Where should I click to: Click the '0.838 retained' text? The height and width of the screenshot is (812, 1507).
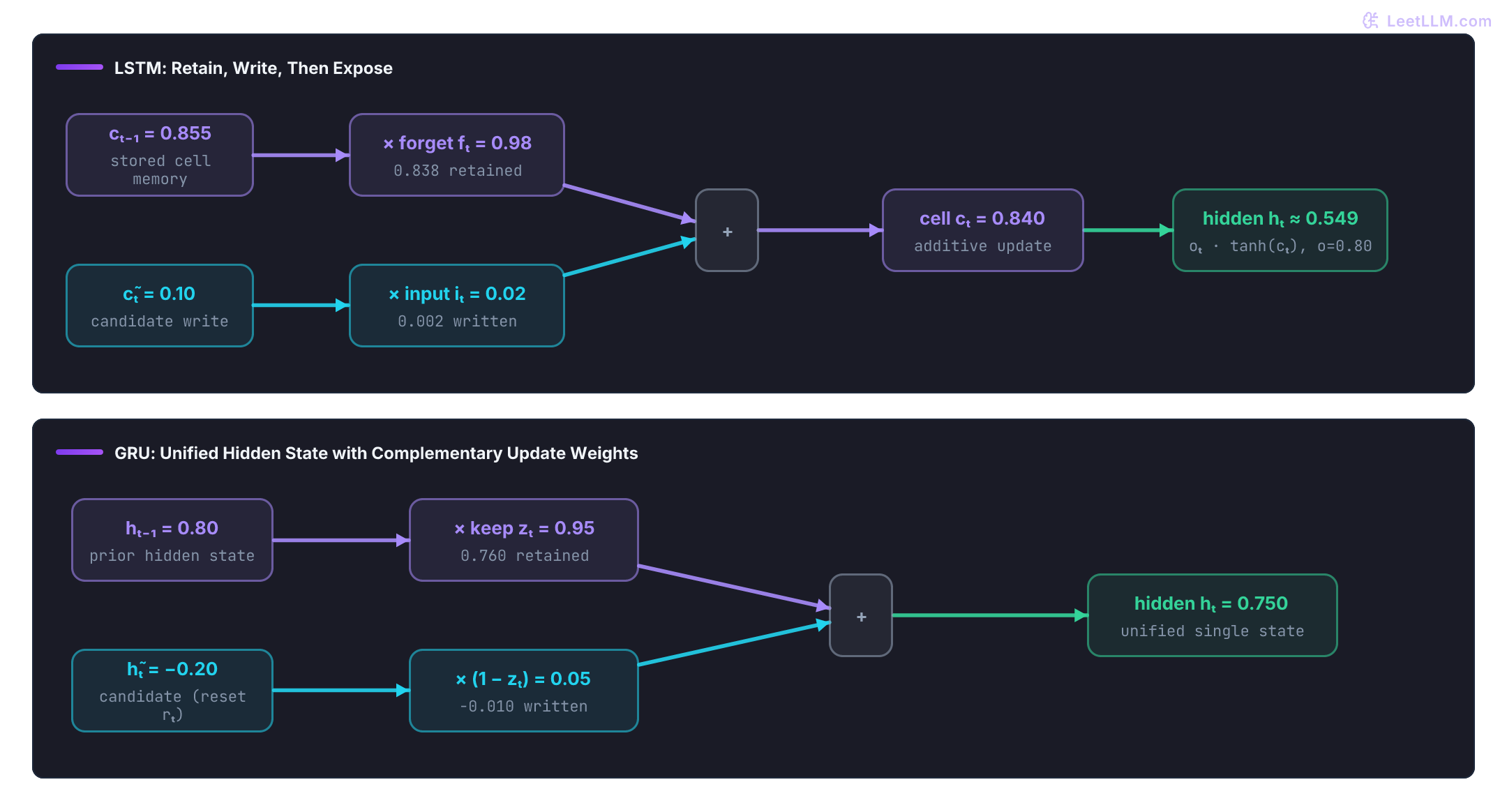[458, 171]
